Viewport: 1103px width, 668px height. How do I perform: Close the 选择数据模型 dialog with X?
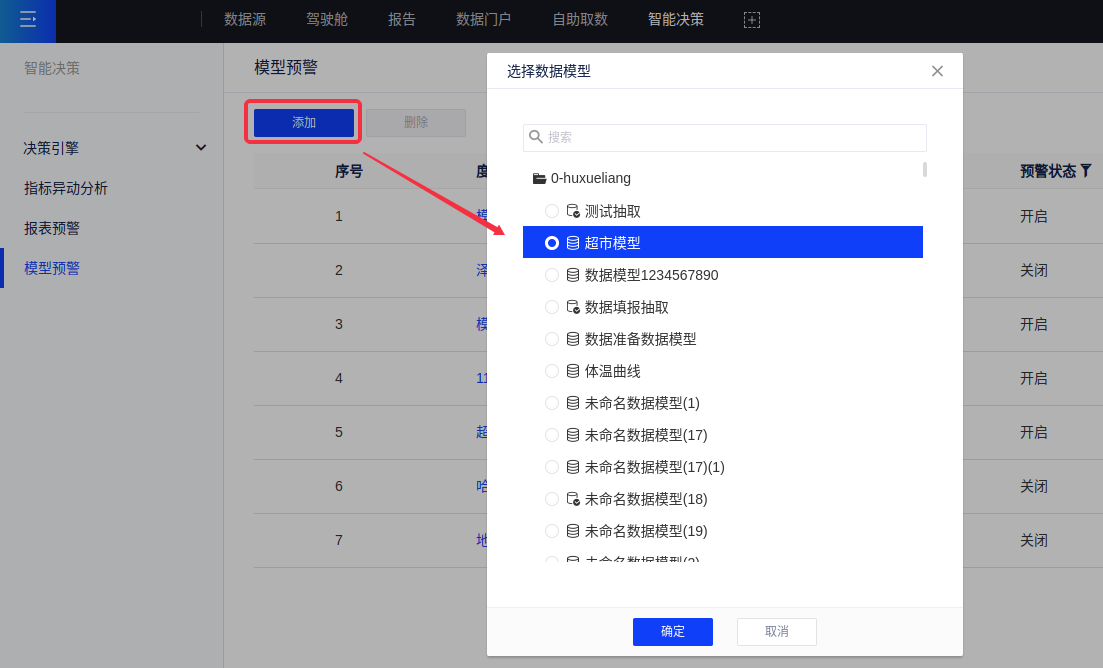tap(937, 71)
